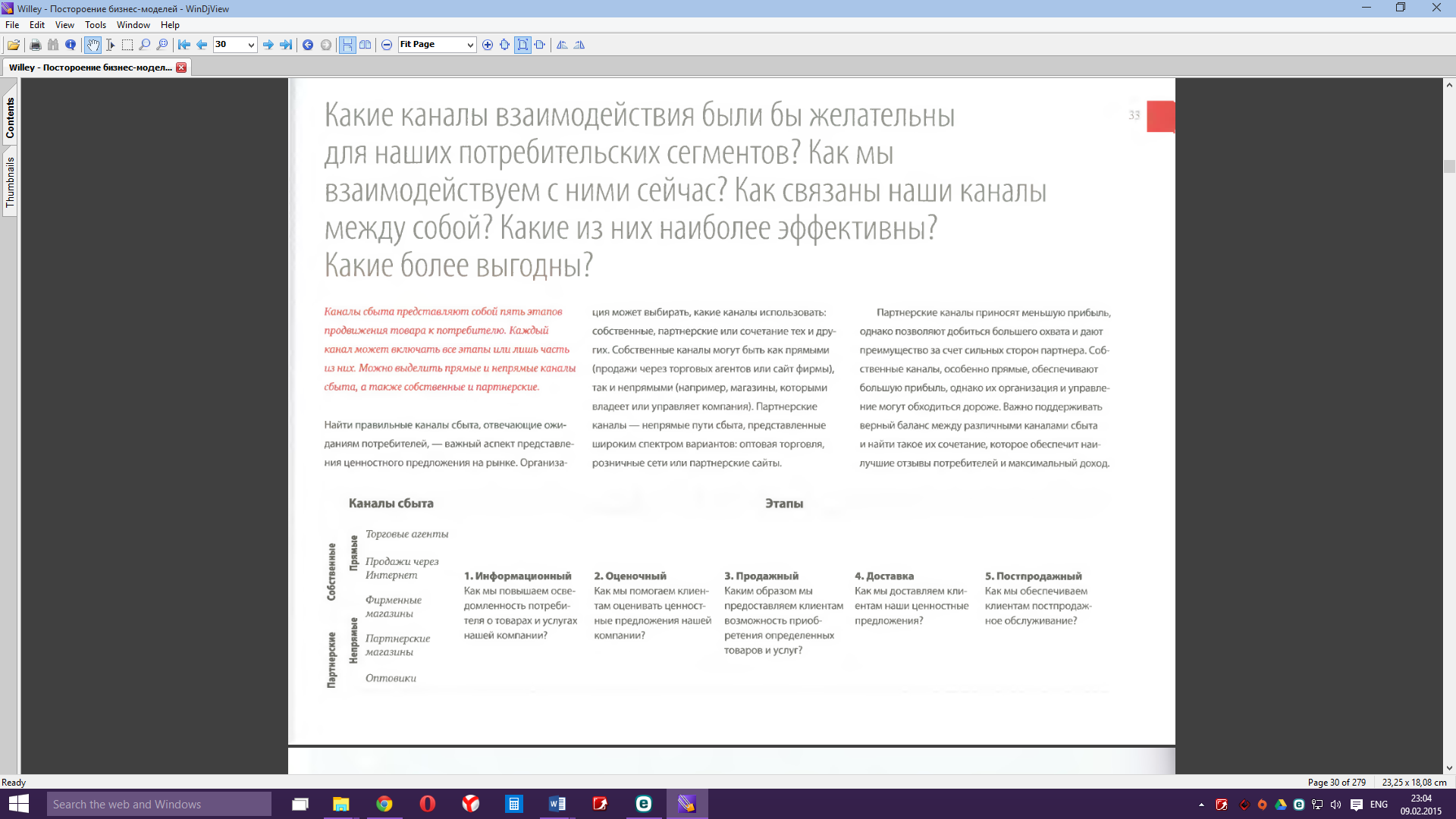
Task: Click the Google Drive tray icon
Action: tap(1281, 805)
